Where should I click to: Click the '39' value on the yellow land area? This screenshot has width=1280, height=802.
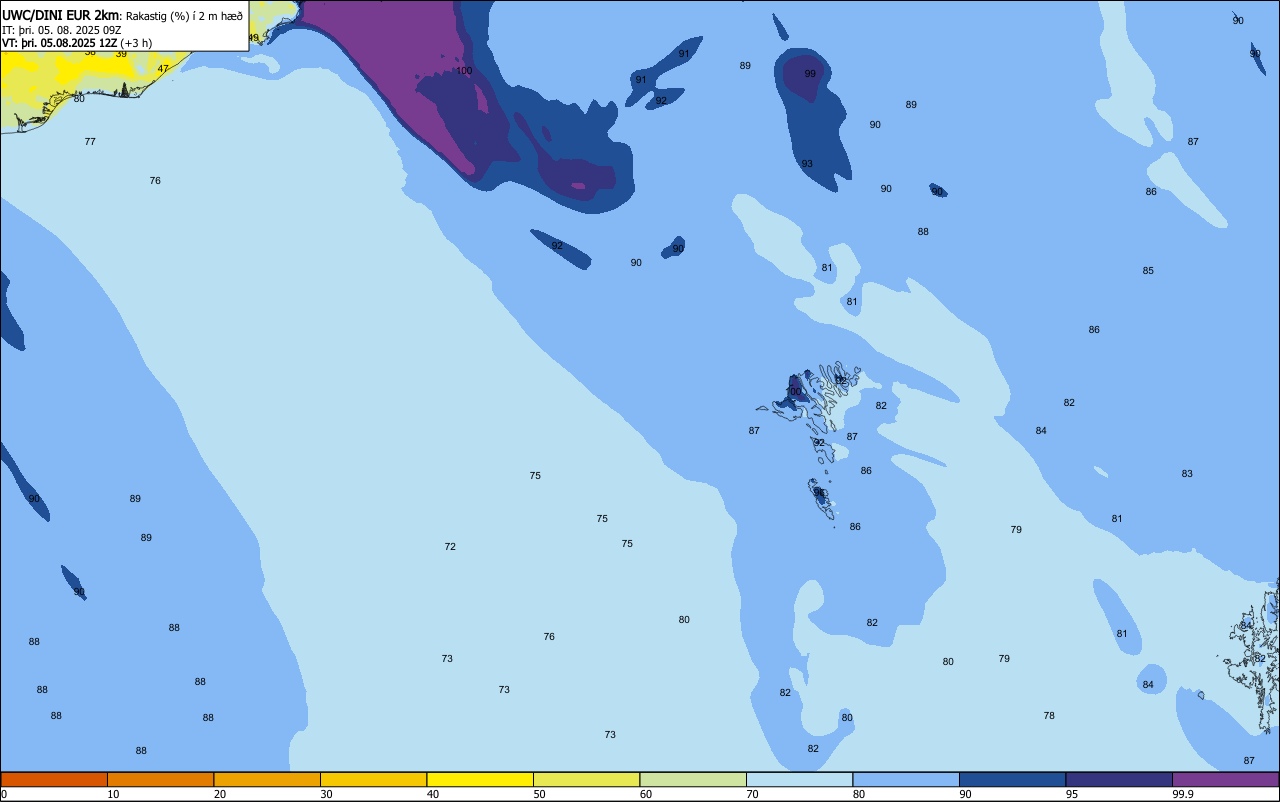click(121, 54)
